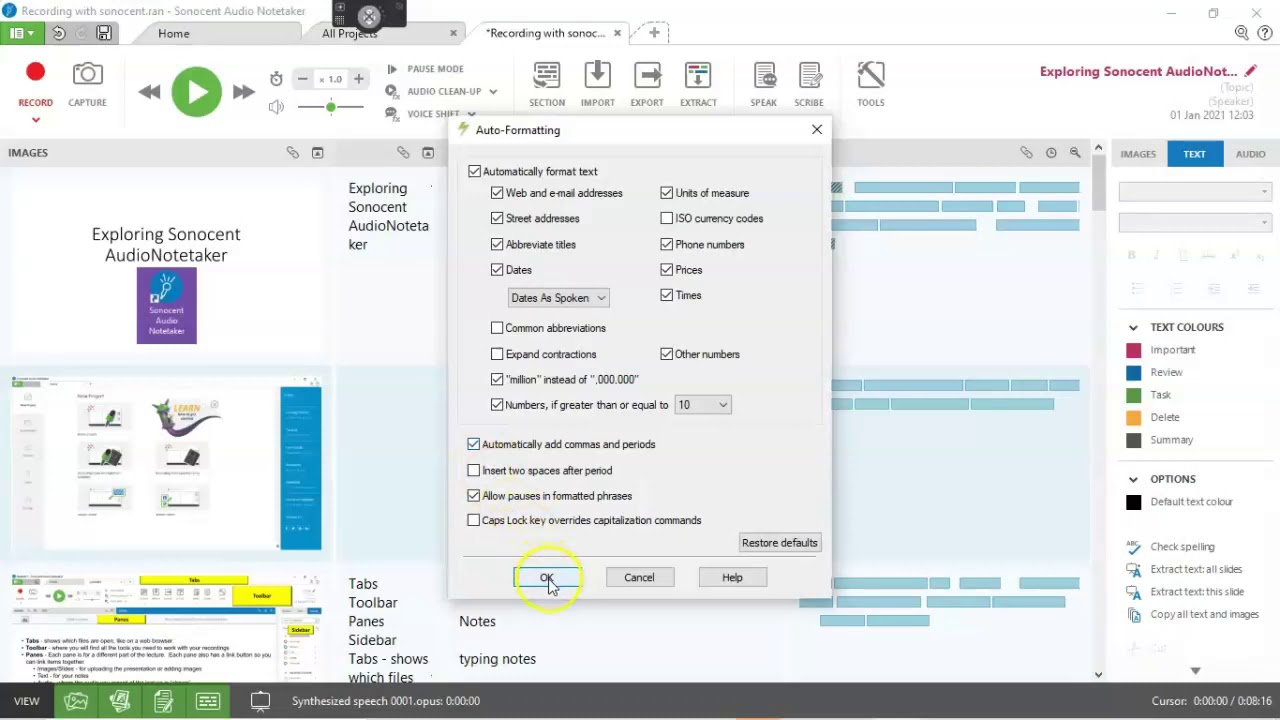The height and width of the screenshot is (720, 1280).
Task: Click Check spelling link
Action: (x=1182, y=547)
